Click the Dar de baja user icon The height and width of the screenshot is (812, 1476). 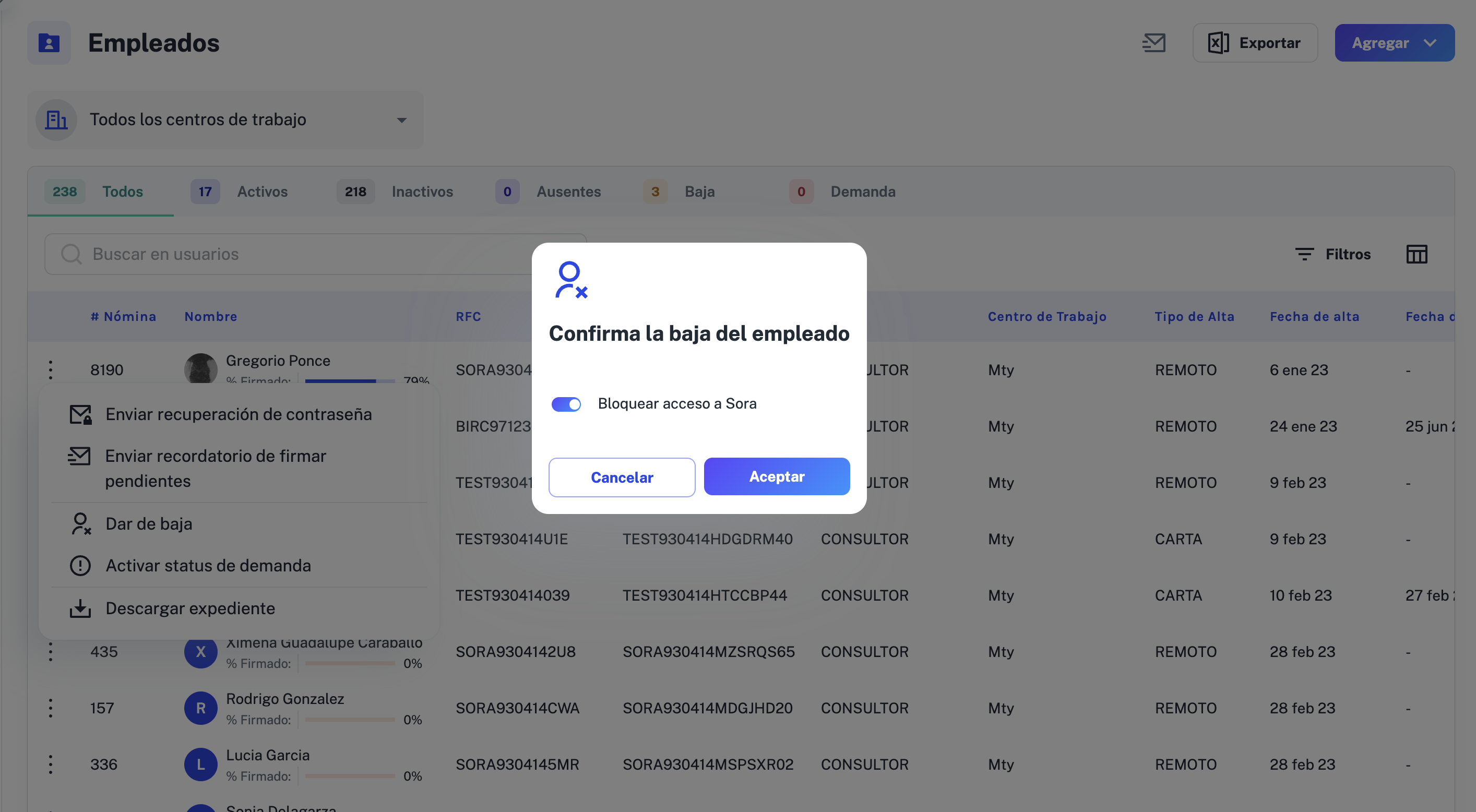(x=81, y=524)
